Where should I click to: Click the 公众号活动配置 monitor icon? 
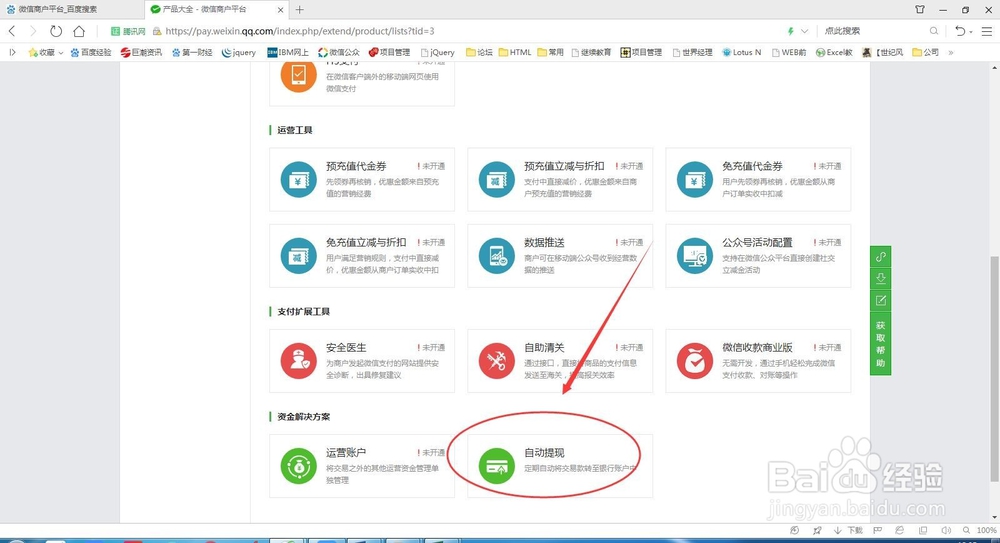(x=695, y=255)
